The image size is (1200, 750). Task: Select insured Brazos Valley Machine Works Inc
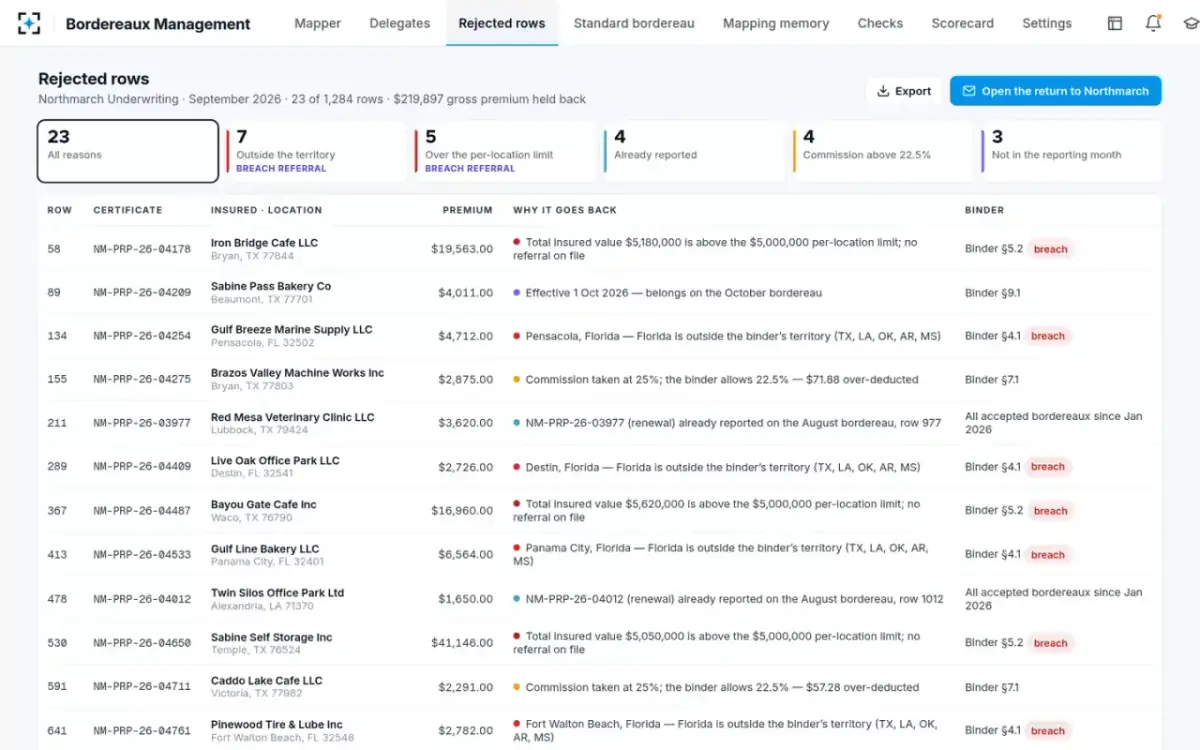(297, 373)
